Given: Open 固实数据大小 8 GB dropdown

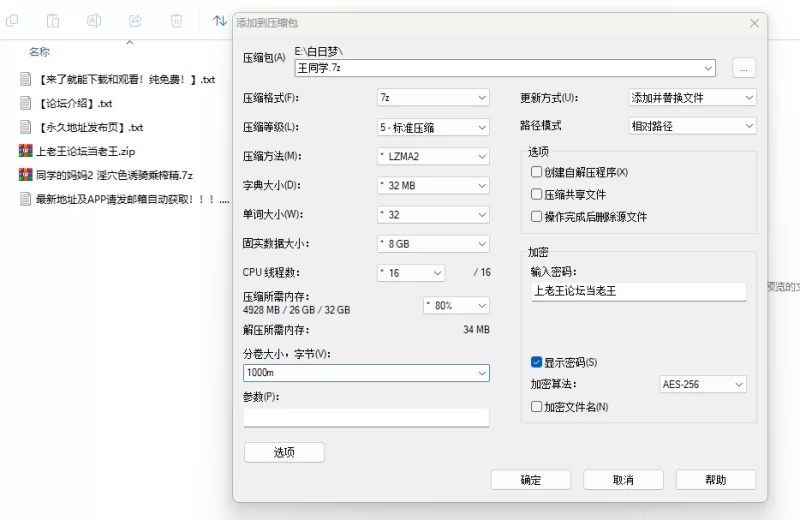Looking at the screenshot, I should pos(433,244).
